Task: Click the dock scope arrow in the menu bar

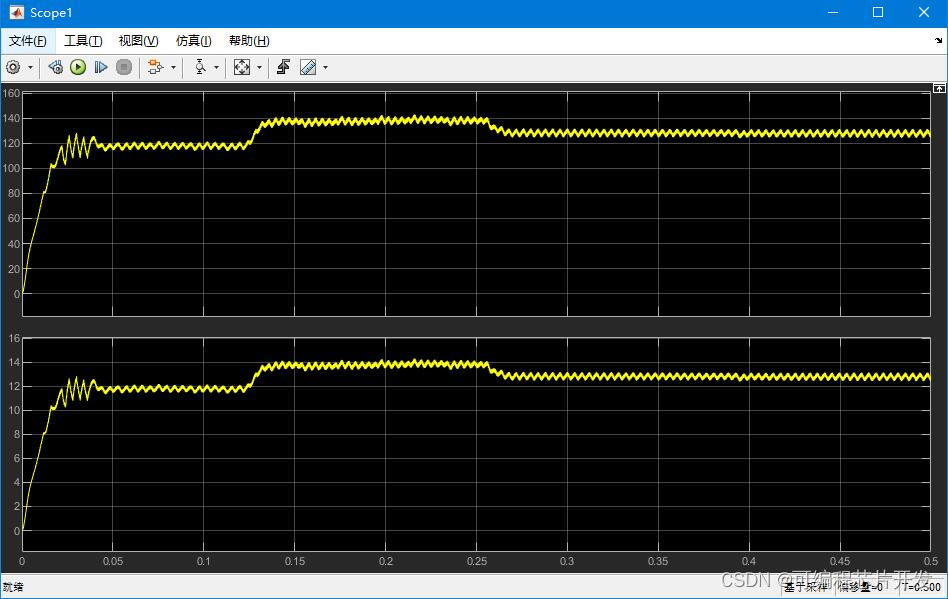Action: point(938,41)
